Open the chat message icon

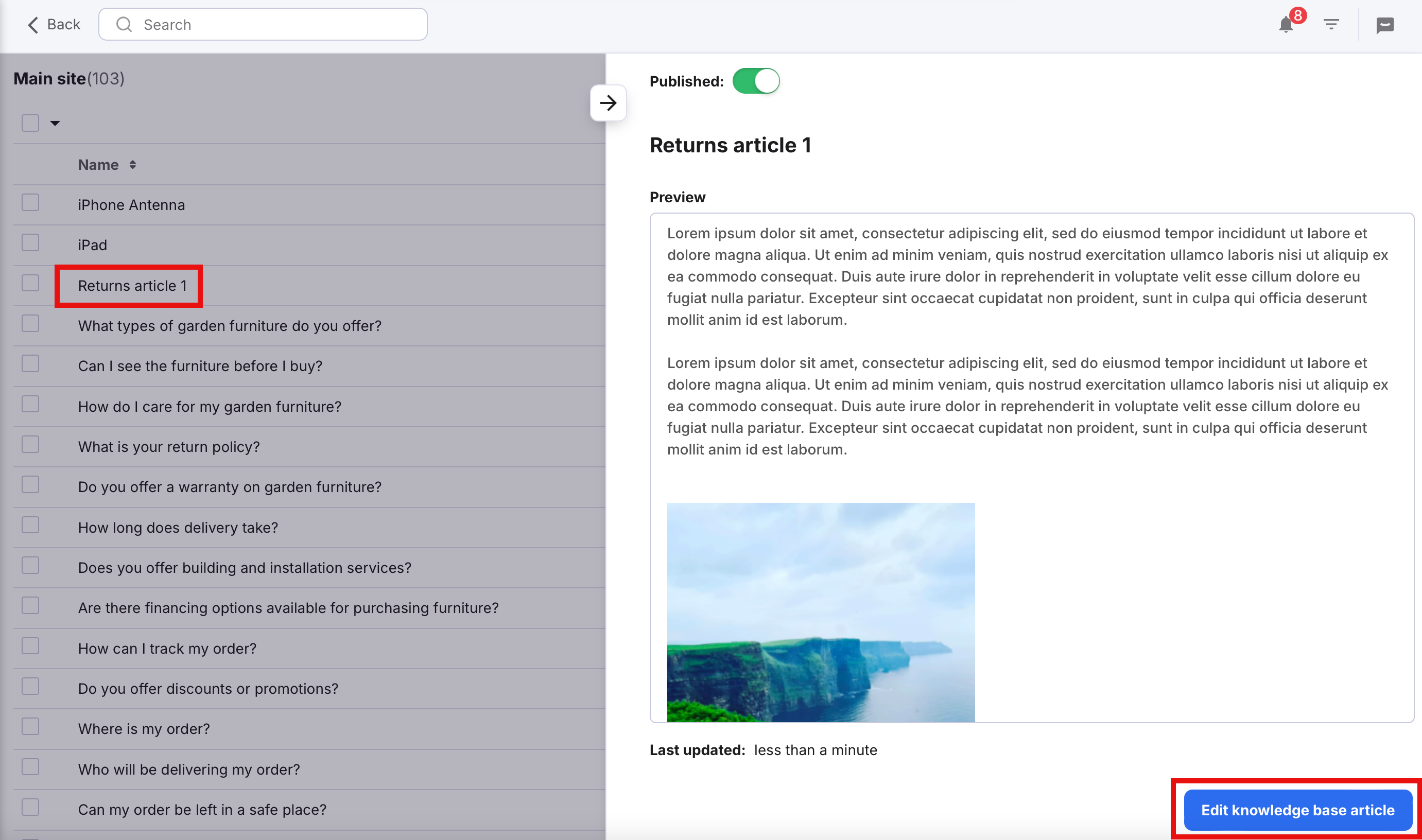coord(1384,25)
